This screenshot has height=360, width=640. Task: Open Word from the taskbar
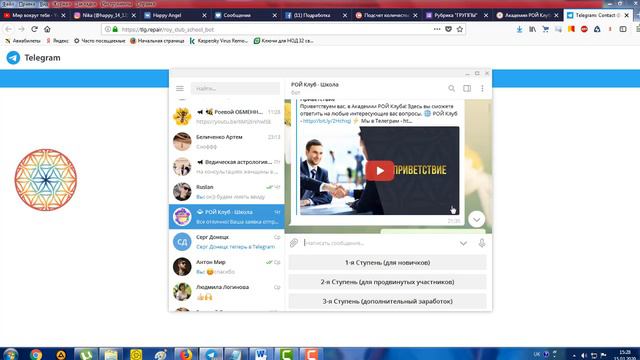(x=261, y=354)
